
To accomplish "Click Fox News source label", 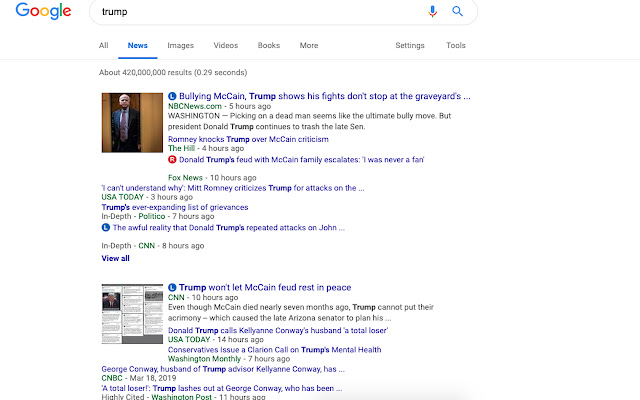I will tap(185, 178).
